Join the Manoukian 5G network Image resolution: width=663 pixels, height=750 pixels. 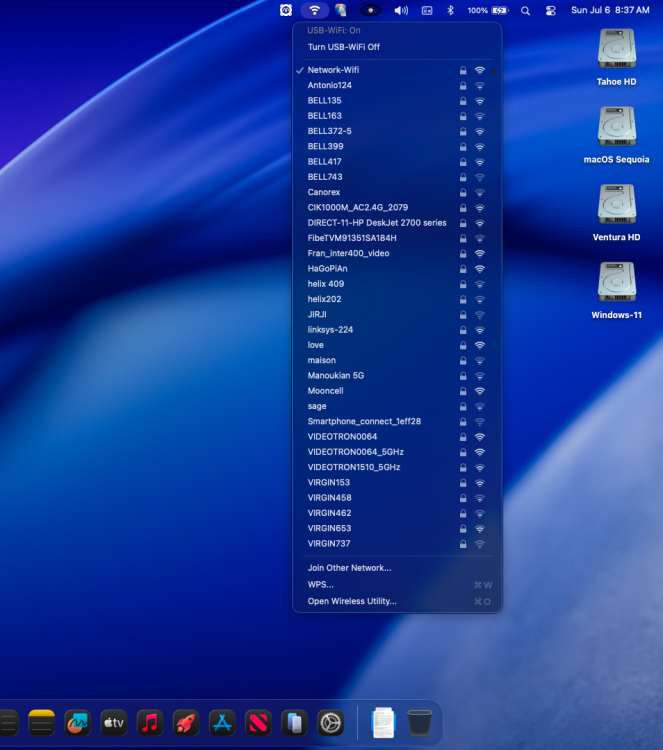(x=397, y=376)
